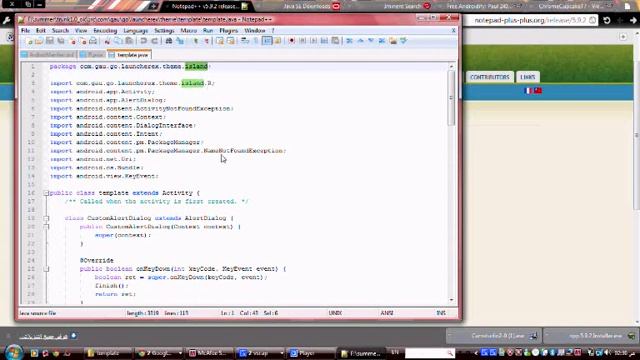Click the UNIX line-ending status entry
640x360 pixels.
(x=335, y=313)
